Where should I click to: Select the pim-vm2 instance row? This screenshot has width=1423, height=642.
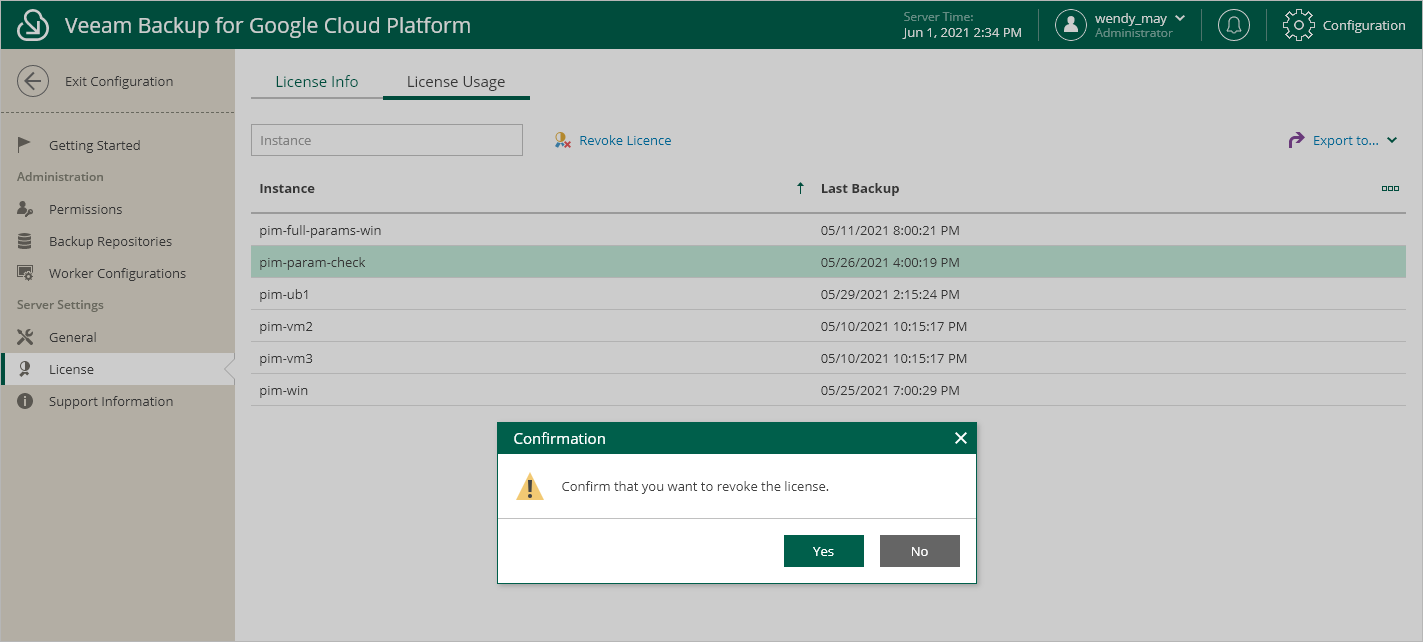(828, 326)
